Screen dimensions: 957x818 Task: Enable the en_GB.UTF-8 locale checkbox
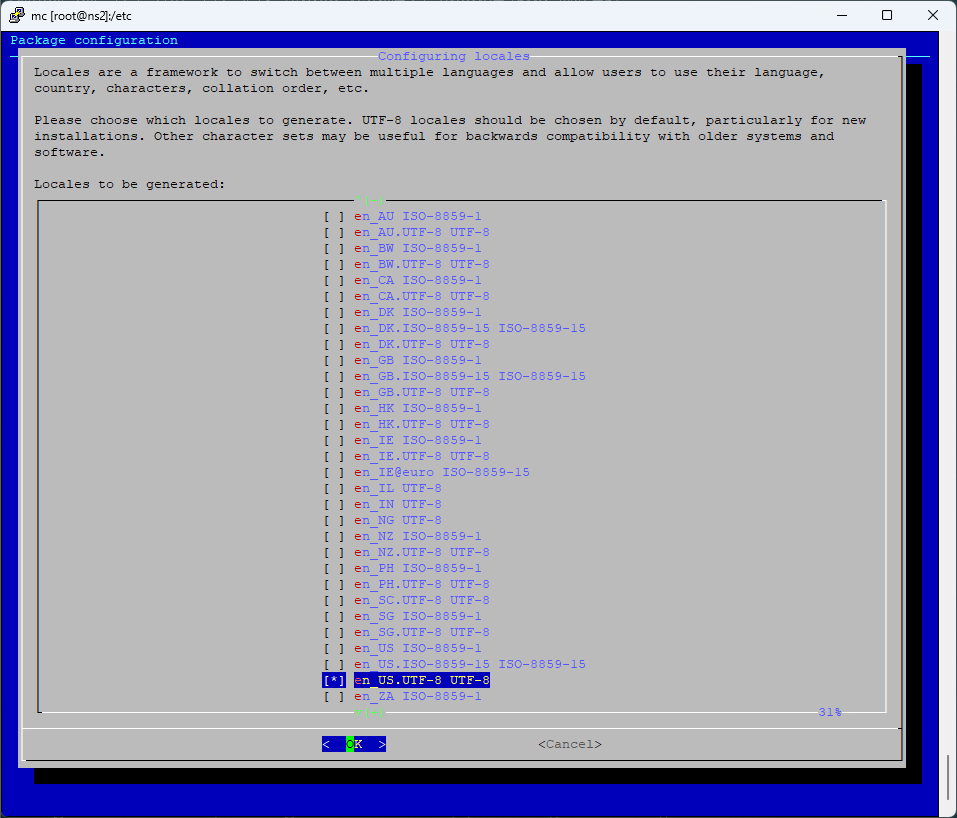coord(334,392)
